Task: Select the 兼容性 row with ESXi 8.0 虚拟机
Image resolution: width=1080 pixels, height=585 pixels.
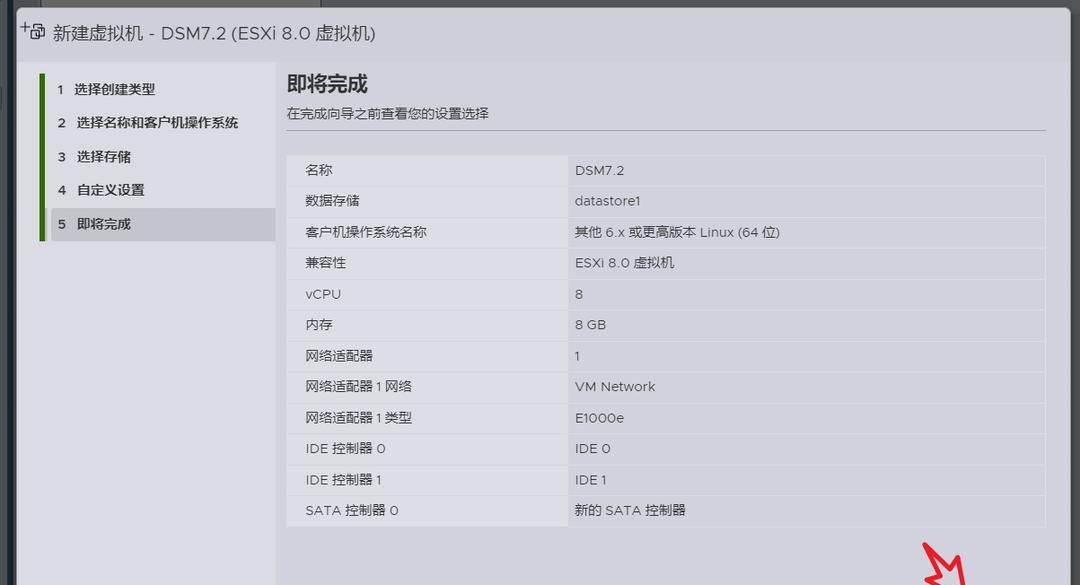Action: tap(625, 263)
